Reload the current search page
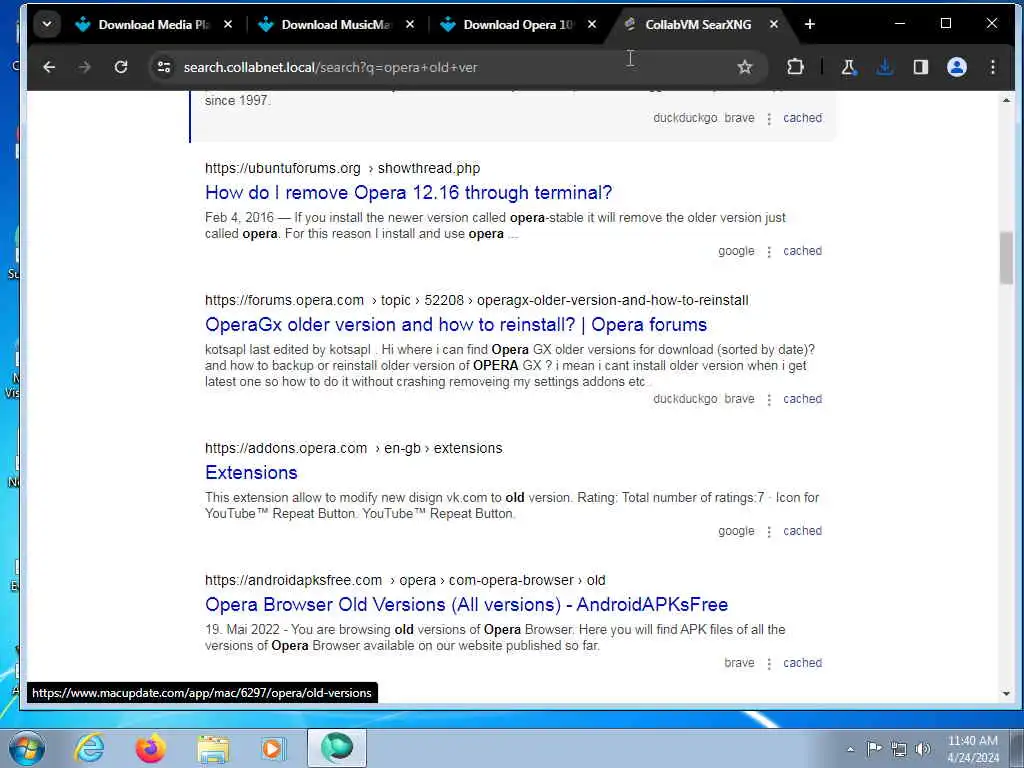The width and height of the screenshot is (1024, 768). [121, 67]
